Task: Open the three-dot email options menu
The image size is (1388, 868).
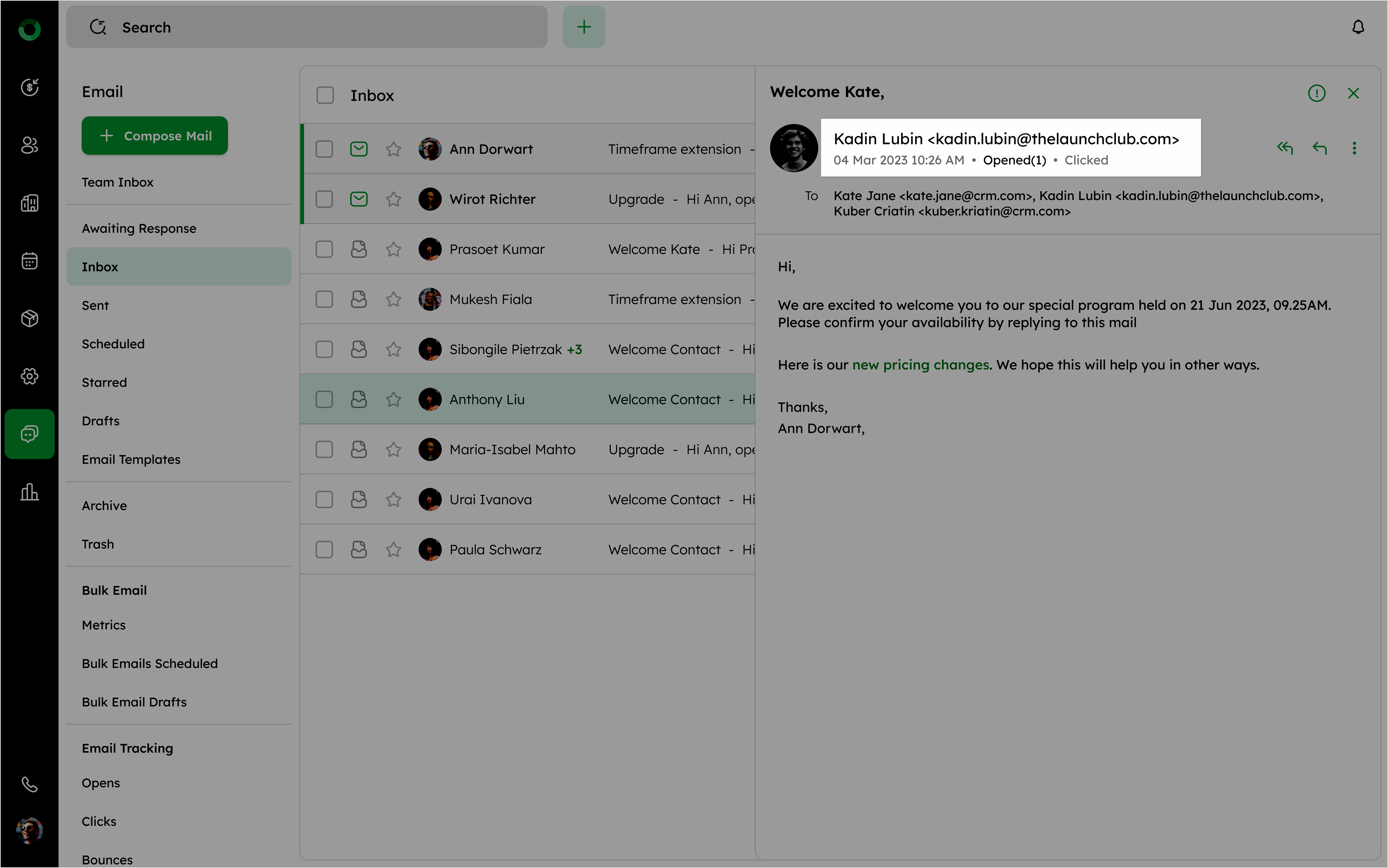Action: pyautogui.click(x=1354, y=148)
